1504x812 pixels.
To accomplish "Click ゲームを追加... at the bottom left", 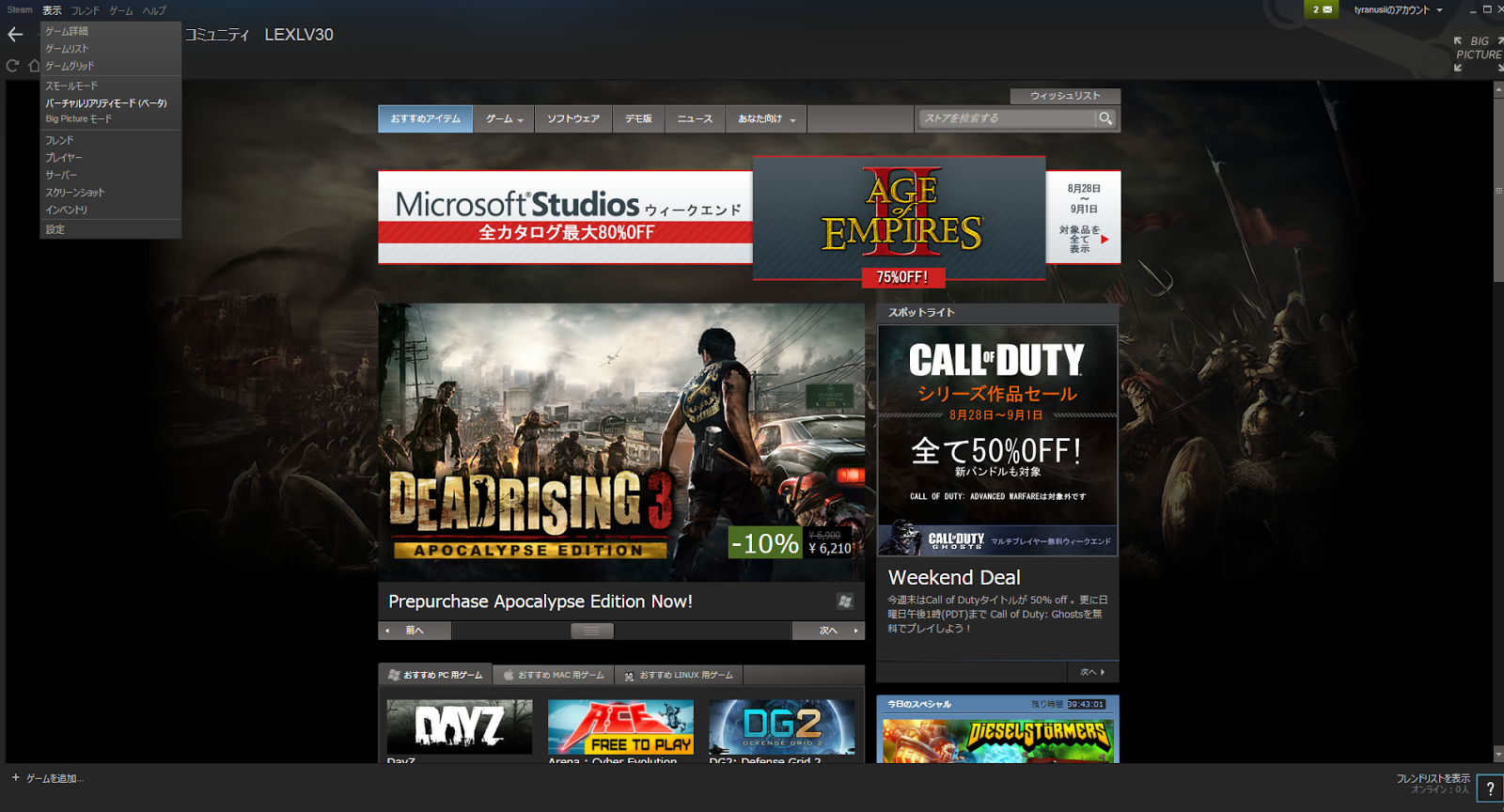I will coord(48,778).
